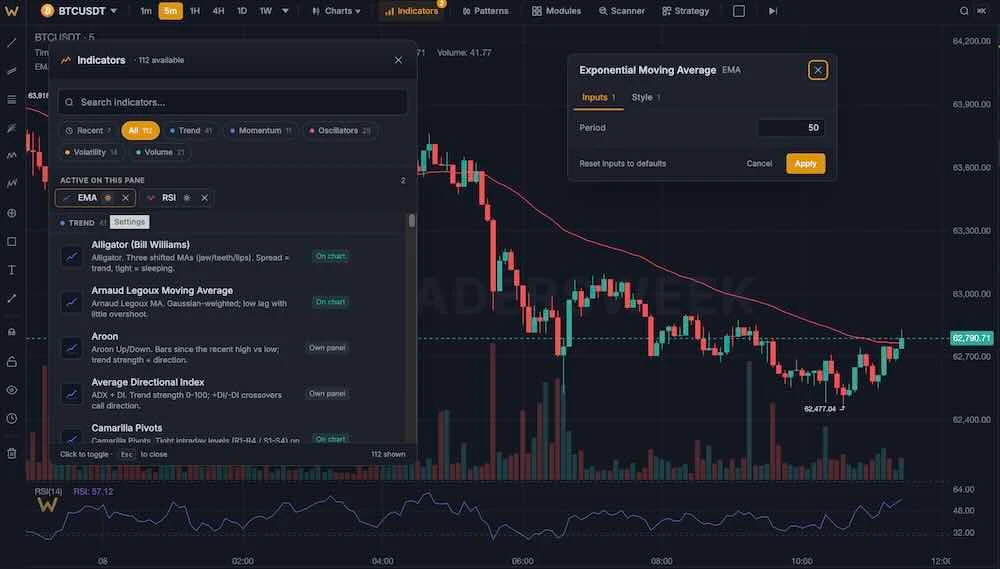
Task: Open the Modules menu
Action: coord(556,11)
